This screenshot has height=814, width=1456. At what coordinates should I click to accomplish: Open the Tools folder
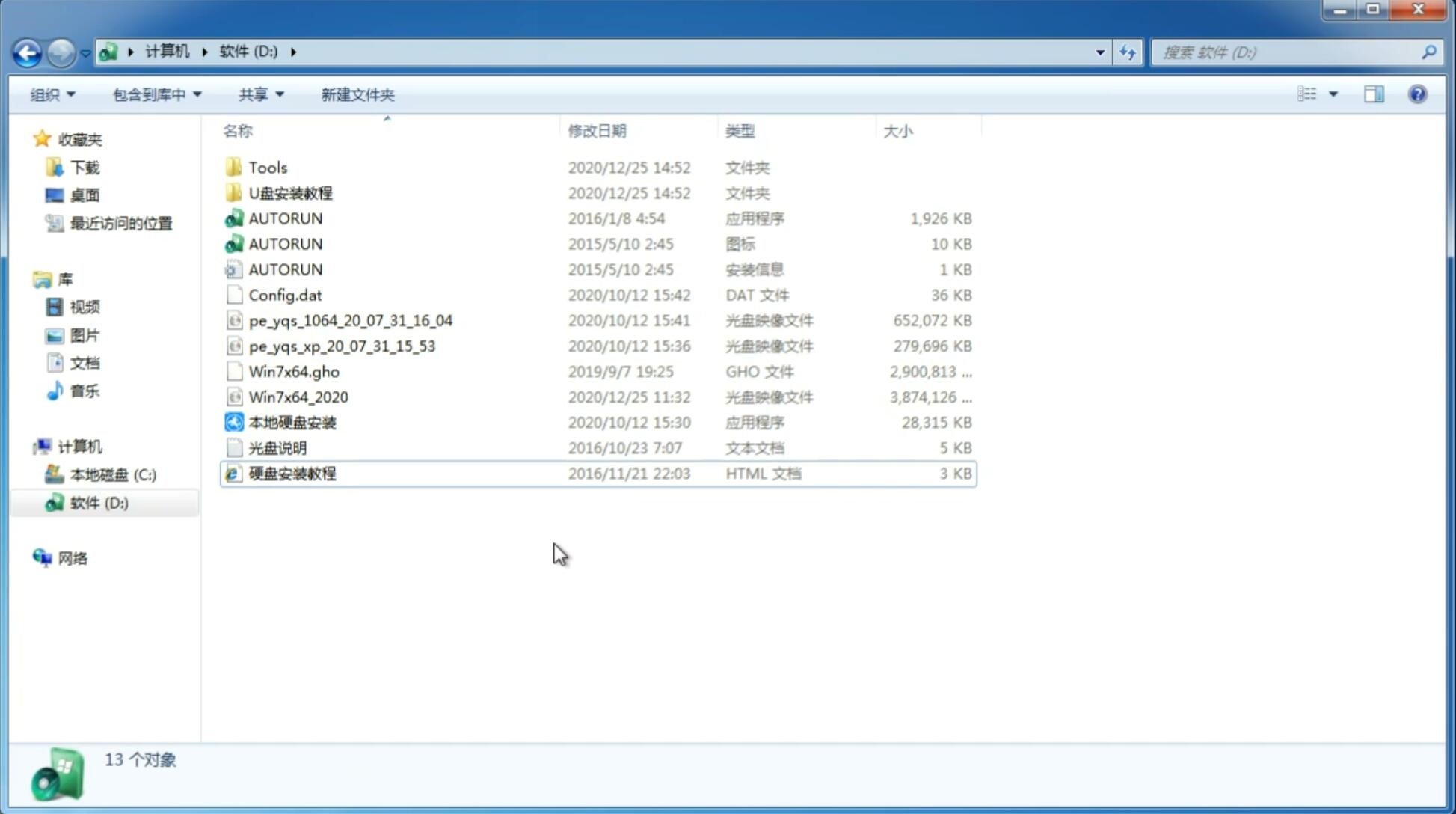[x=266, y=167]
